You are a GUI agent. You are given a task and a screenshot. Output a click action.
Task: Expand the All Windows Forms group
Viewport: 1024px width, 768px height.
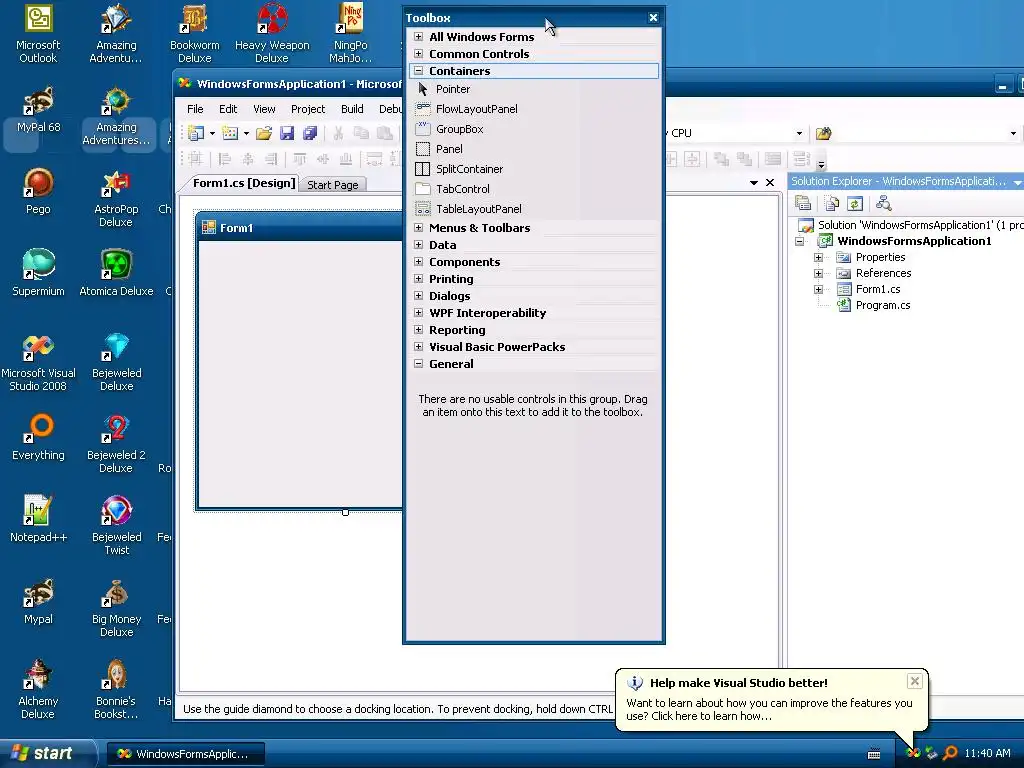click(x=419, y=37)
